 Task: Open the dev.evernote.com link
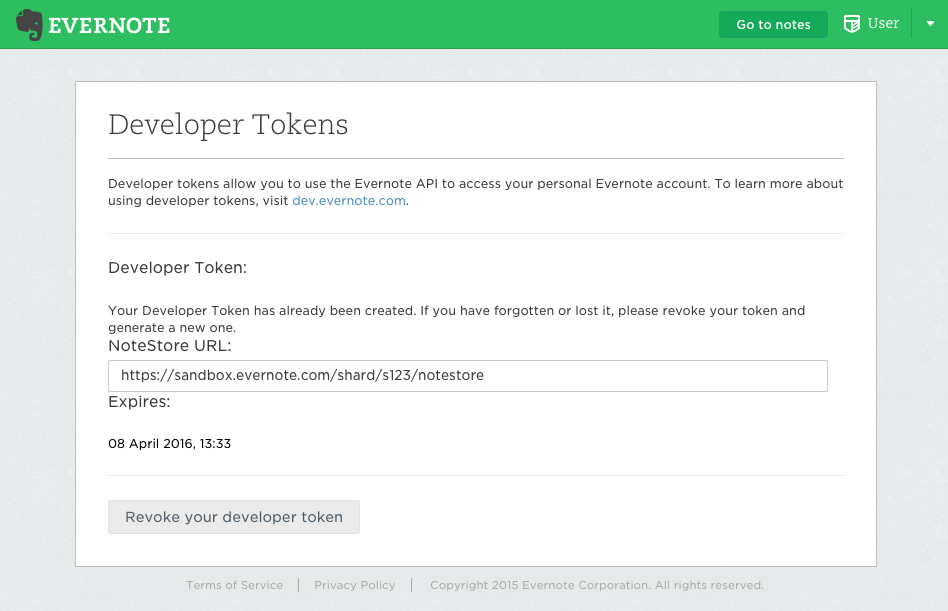pos(349,200)
